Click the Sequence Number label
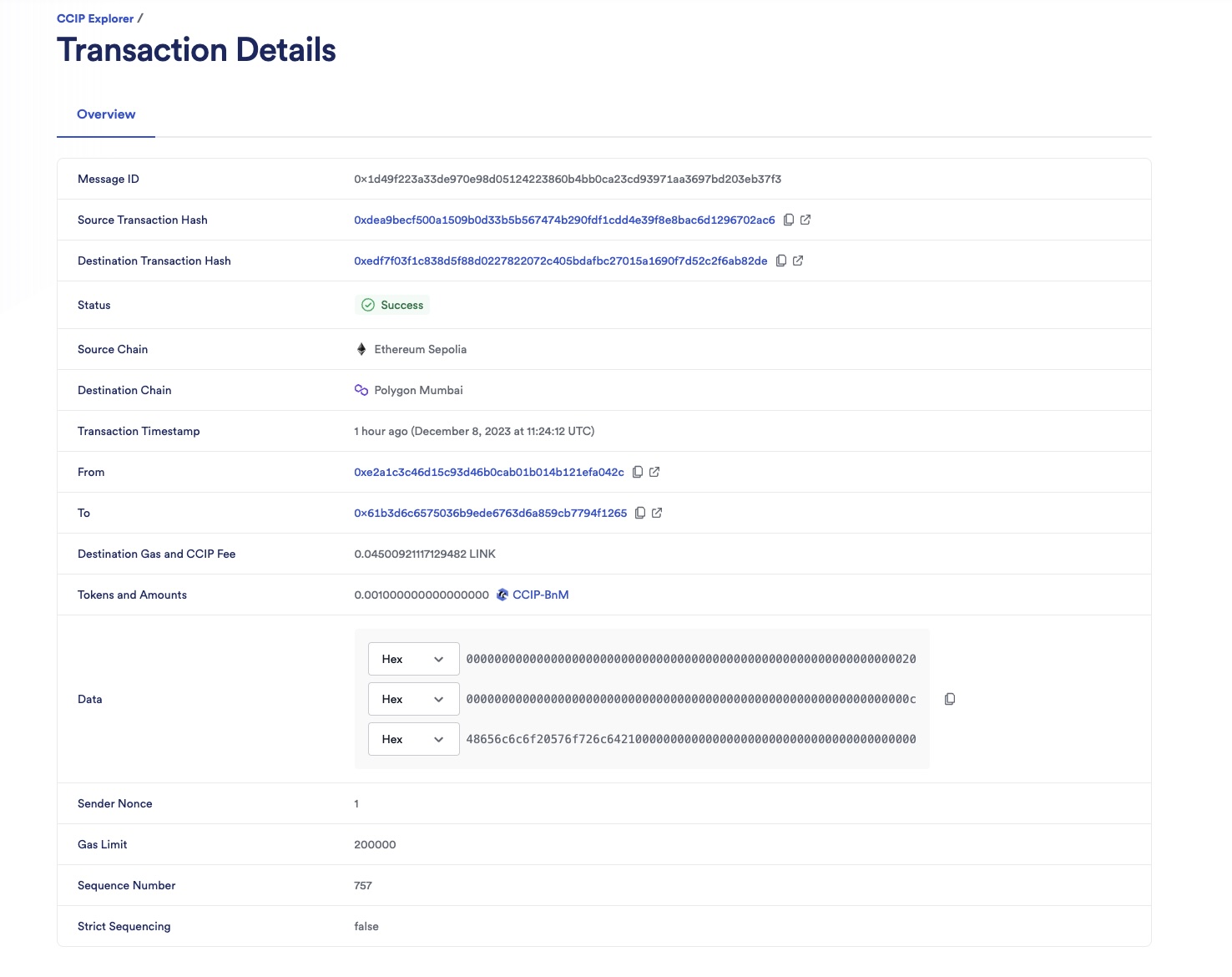The width and height of the screenshot is (1232, 977). (127, 886)
